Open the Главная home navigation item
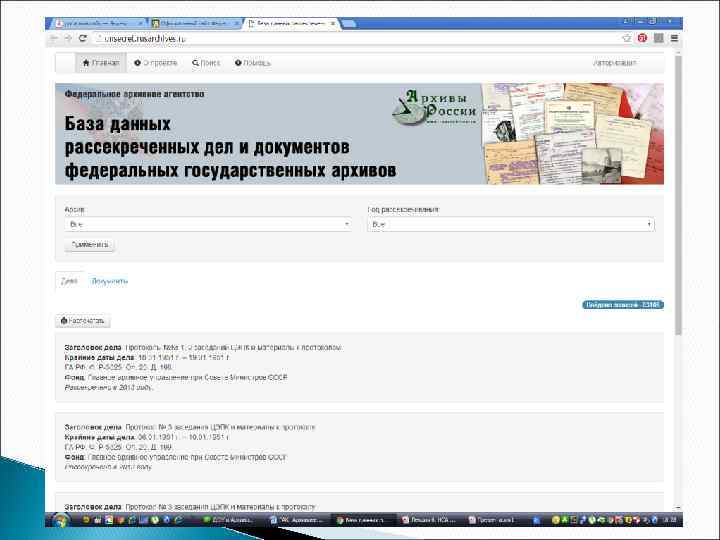Viewport: 720px width, 540px height. click(101, 63)
